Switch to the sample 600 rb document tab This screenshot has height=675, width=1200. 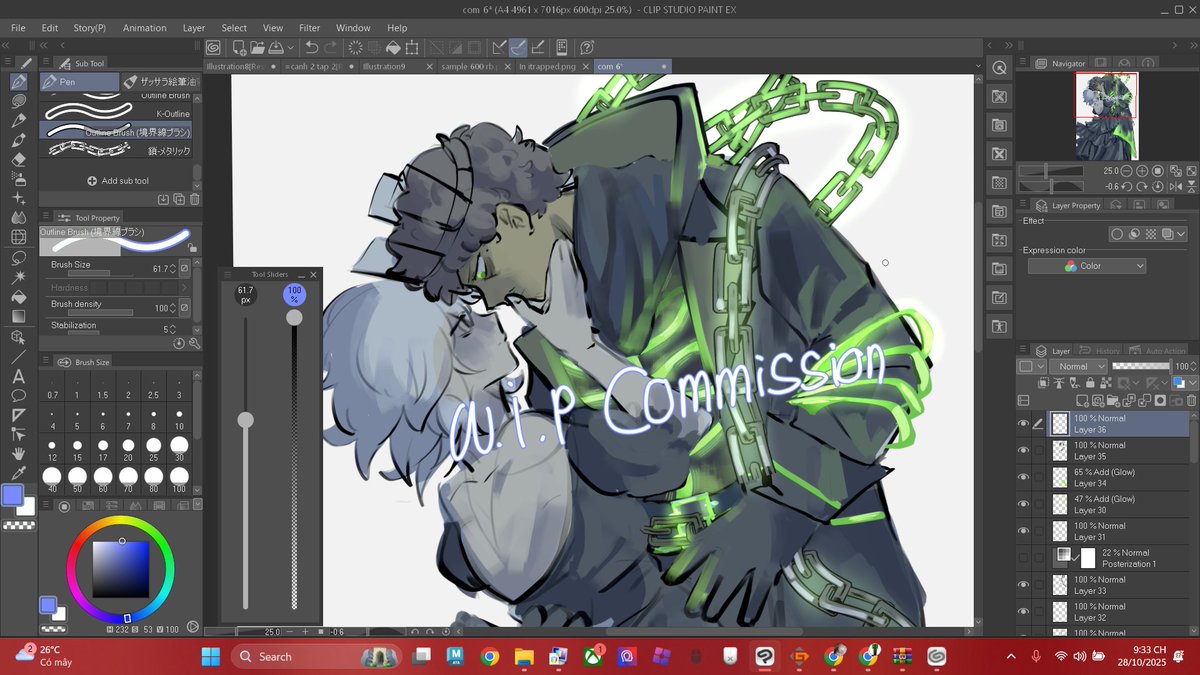click(469, 66)
